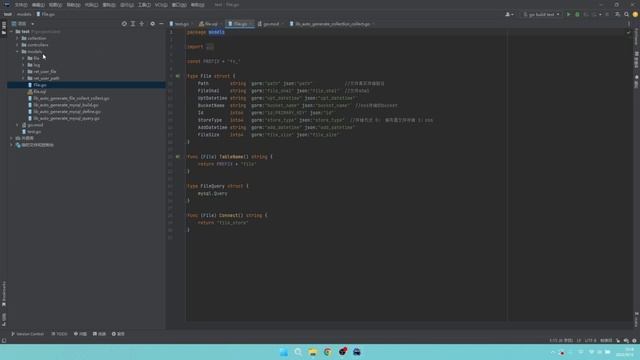This screenshot has width=640, height=360.
Task: Expand the rel_user_file folder arrow
Action: click(x=23, y=71)
